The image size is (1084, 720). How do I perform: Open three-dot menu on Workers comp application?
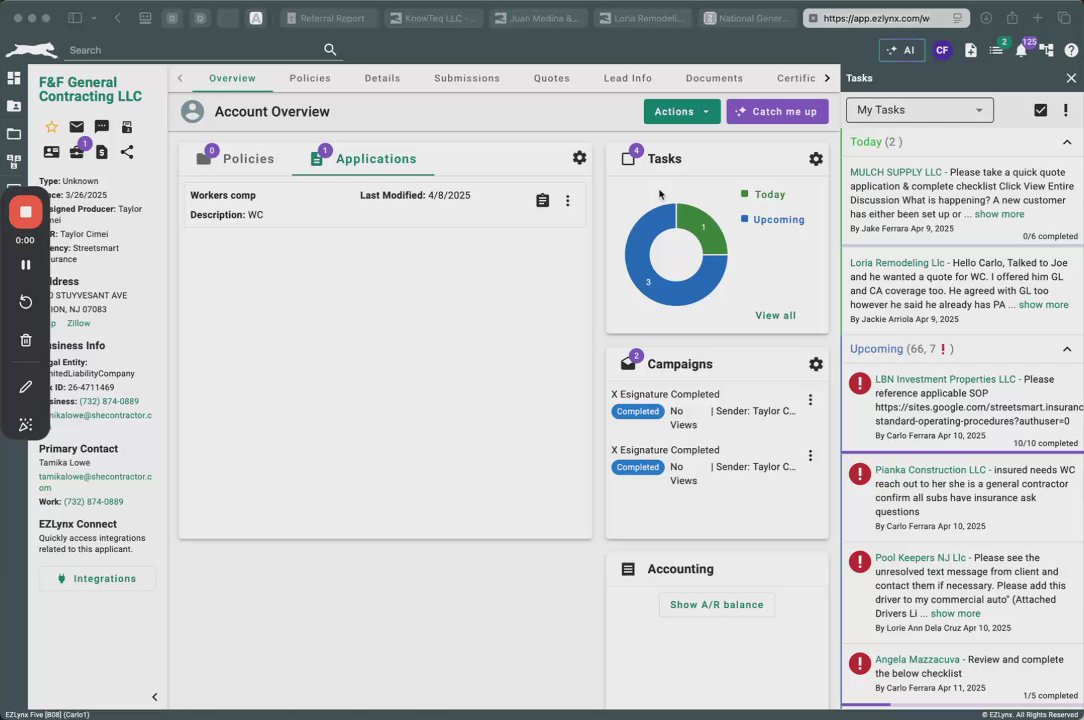pyautogui.click(x=568, y=201)
